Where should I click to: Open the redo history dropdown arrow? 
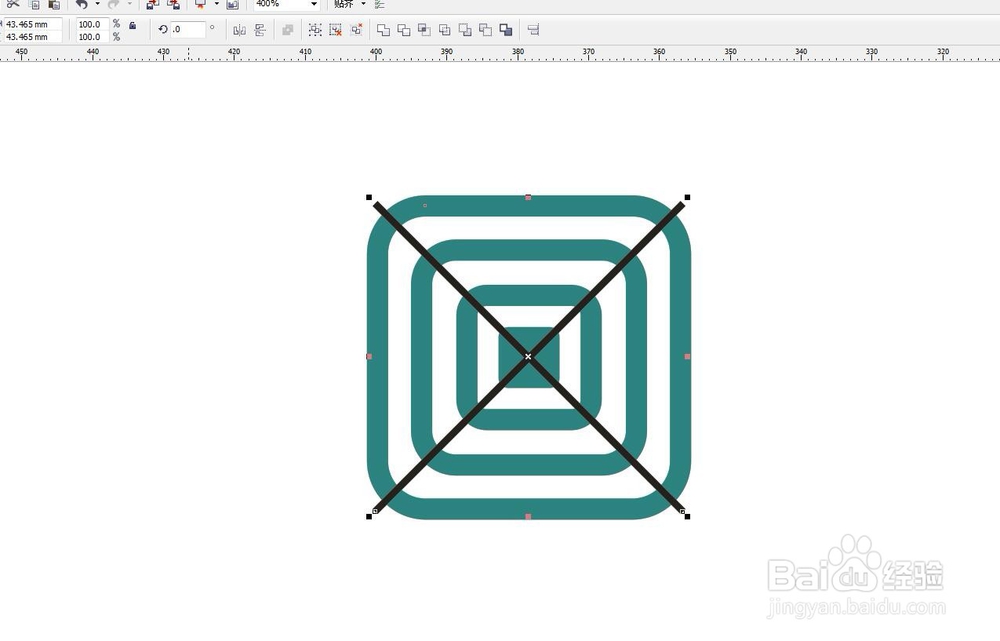click(x=129, y=4)
